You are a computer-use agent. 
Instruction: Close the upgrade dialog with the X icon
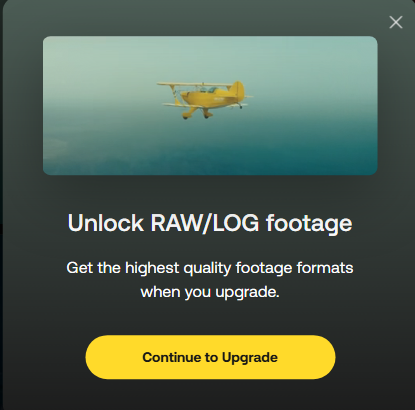coord(396,22)
